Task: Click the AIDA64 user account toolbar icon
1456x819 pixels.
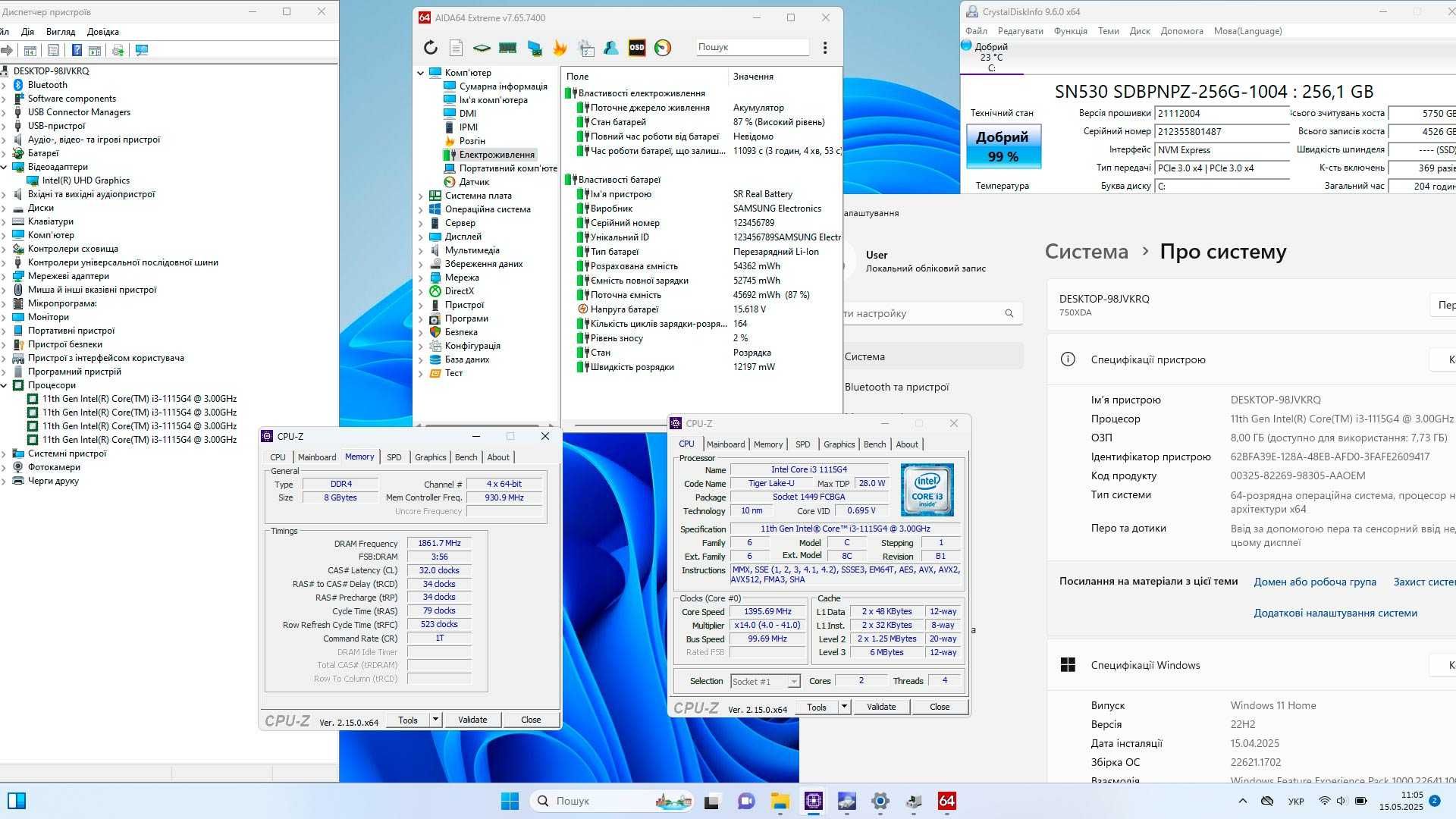Action: [x=610, y=48]
